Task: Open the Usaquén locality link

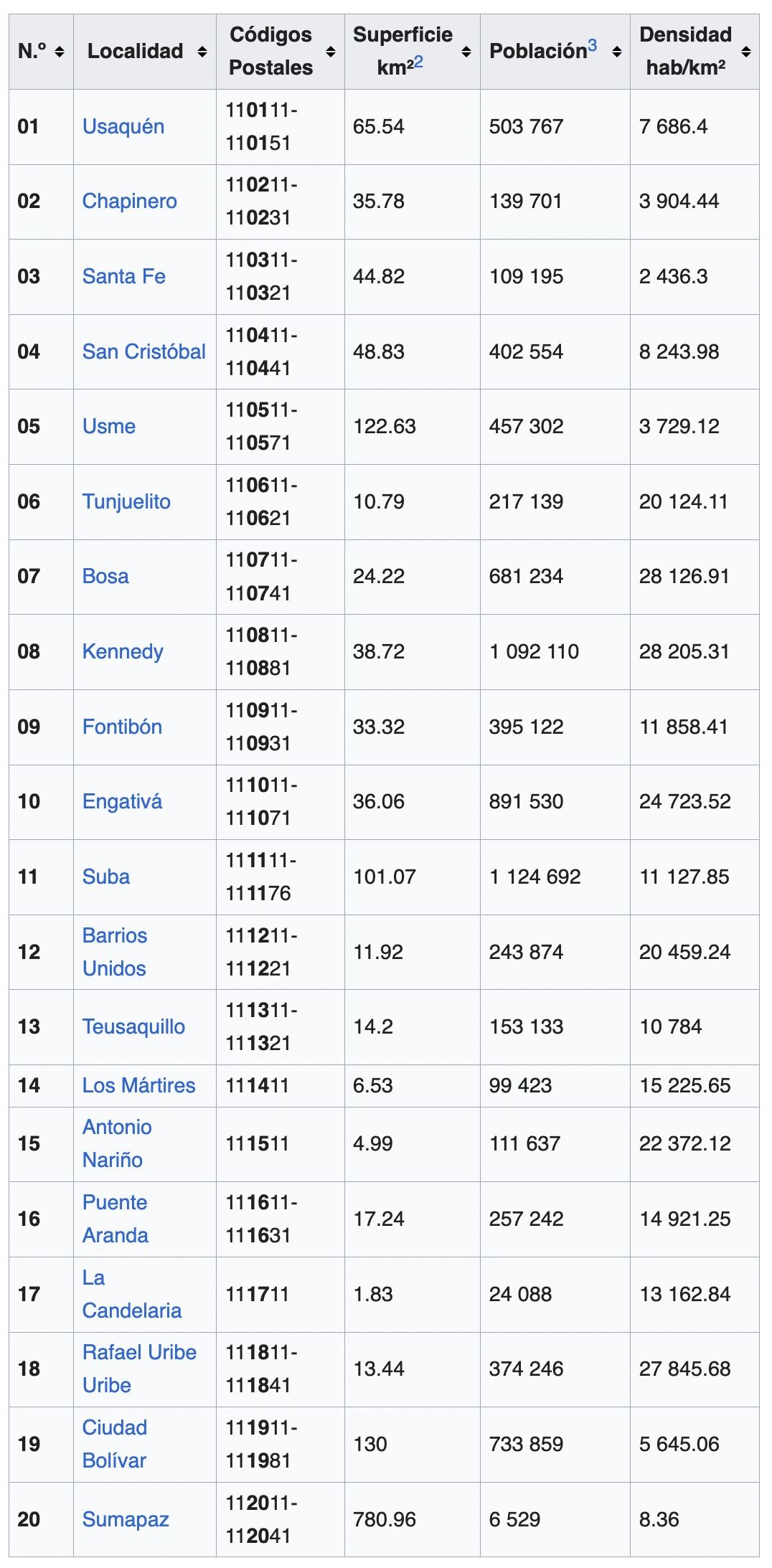Action: (123, 126)
